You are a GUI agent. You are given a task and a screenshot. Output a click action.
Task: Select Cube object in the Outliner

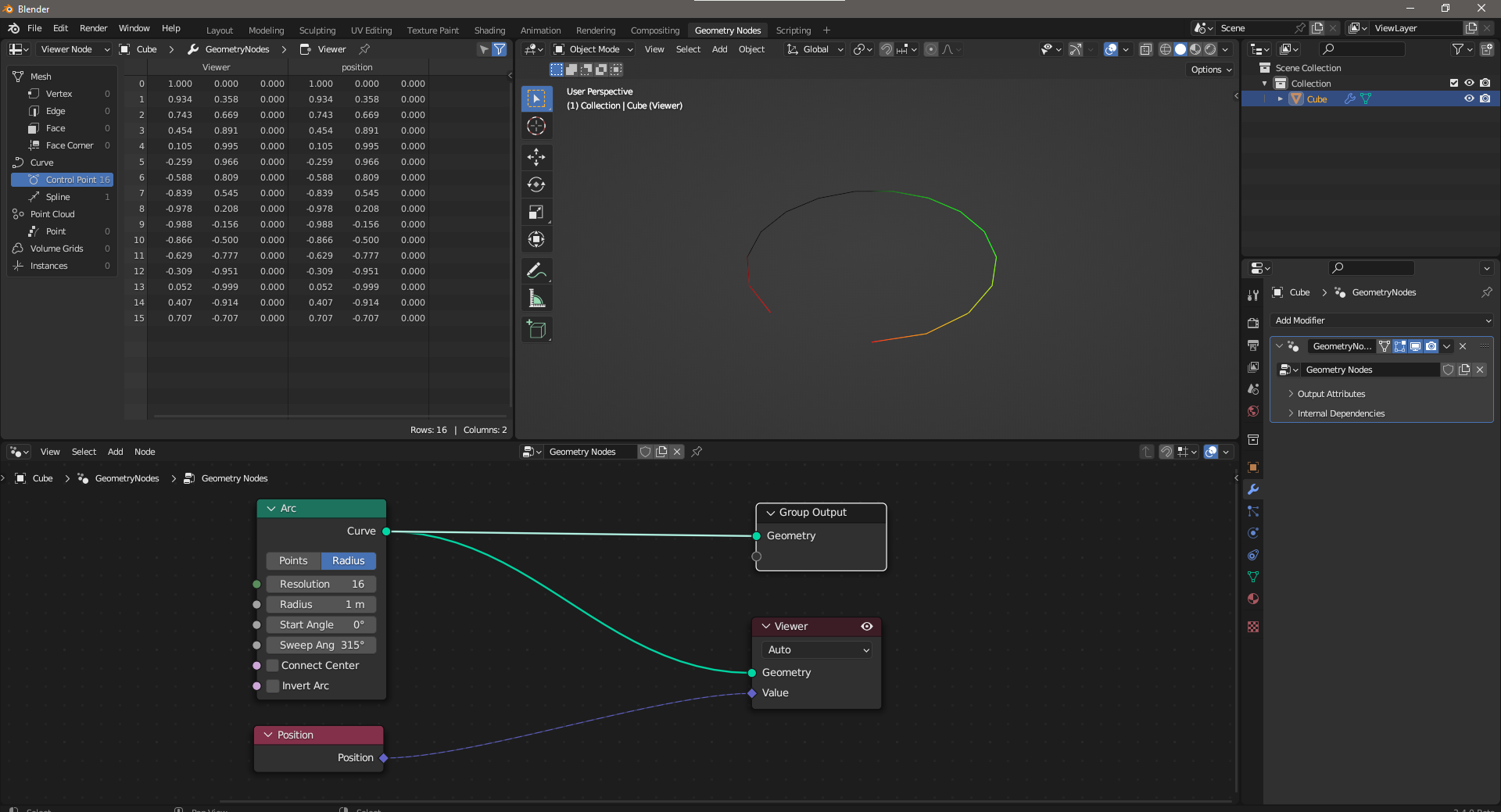pos(1317,99)
